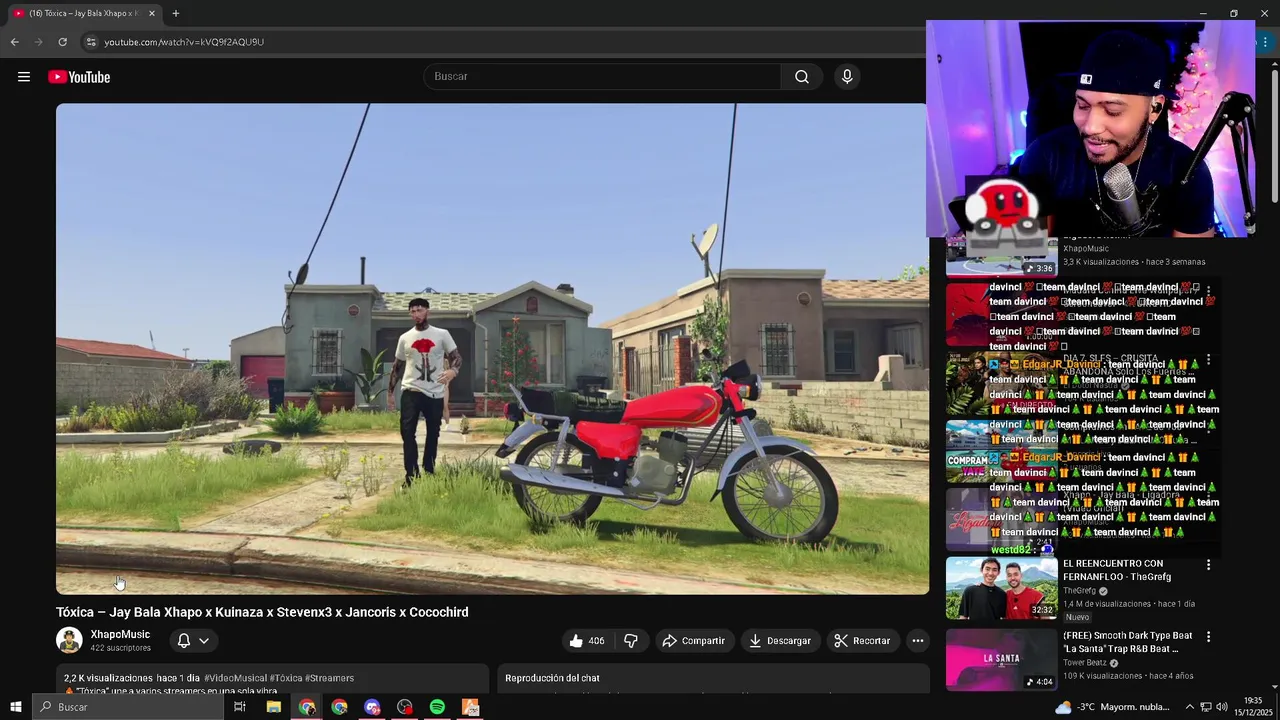The height and width of the screenshot is (720, 1280).
Task: Focus the YouTube Buscar search field
Action: (x=602, y=77)
